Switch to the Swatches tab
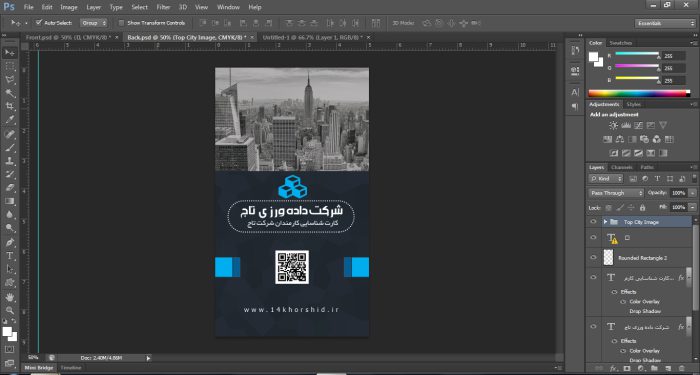 (x=621, y=43)
